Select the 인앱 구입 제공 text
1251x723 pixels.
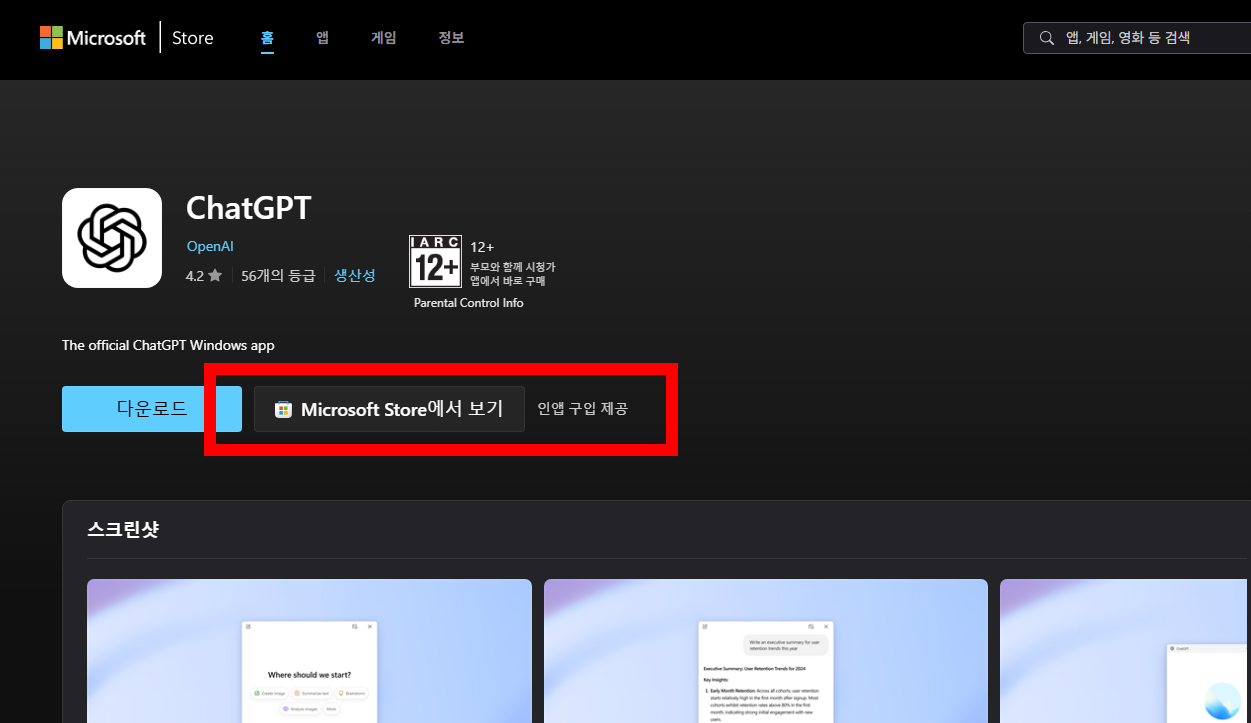pyautogui.click(x=582, y=409)
